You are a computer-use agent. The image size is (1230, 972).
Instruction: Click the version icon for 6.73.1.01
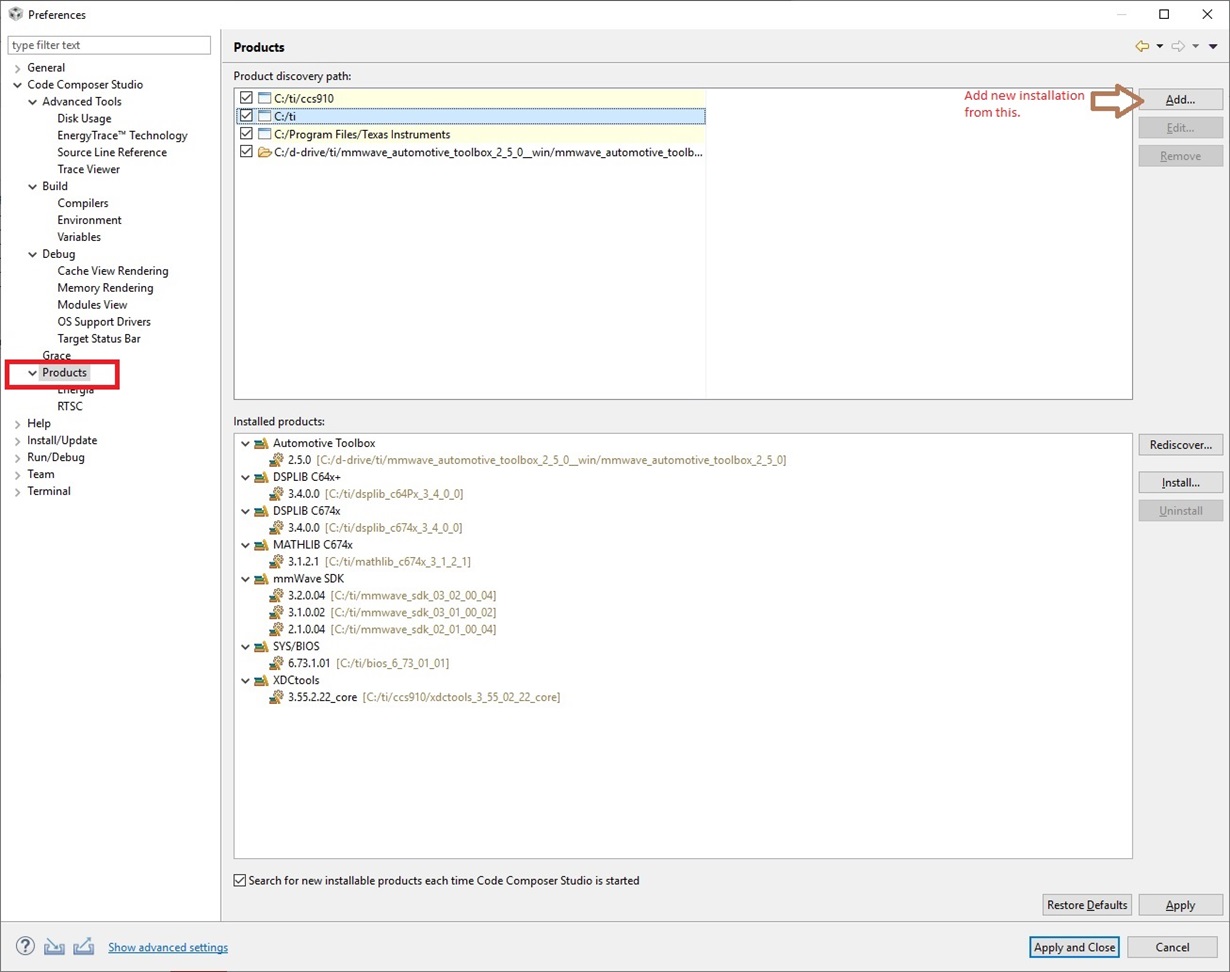click(x=277, y=664)
